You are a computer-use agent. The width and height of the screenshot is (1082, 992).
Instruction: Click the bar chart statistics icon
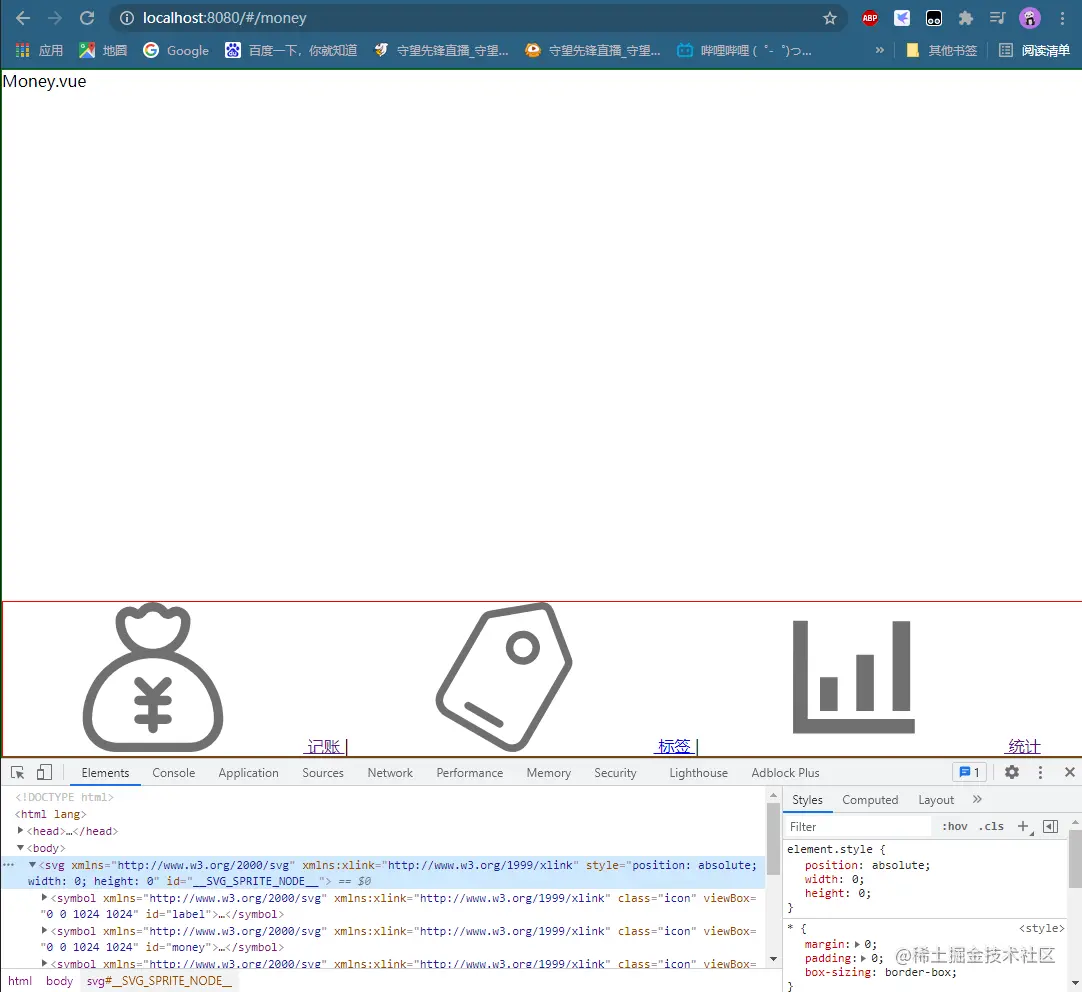coord(854,677)
